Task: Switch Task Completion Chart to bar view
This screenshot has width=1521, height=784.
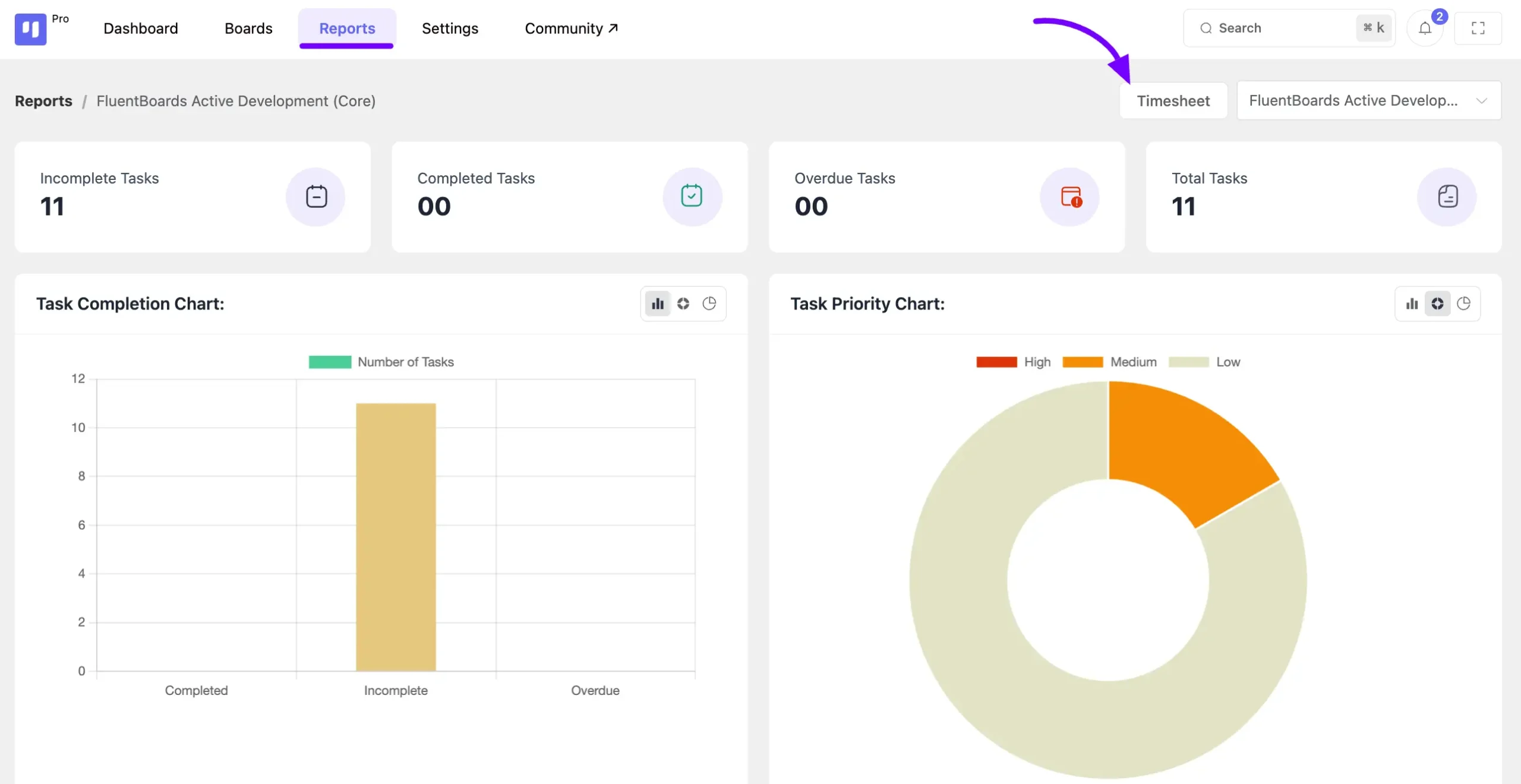Action: click(658, 304)
